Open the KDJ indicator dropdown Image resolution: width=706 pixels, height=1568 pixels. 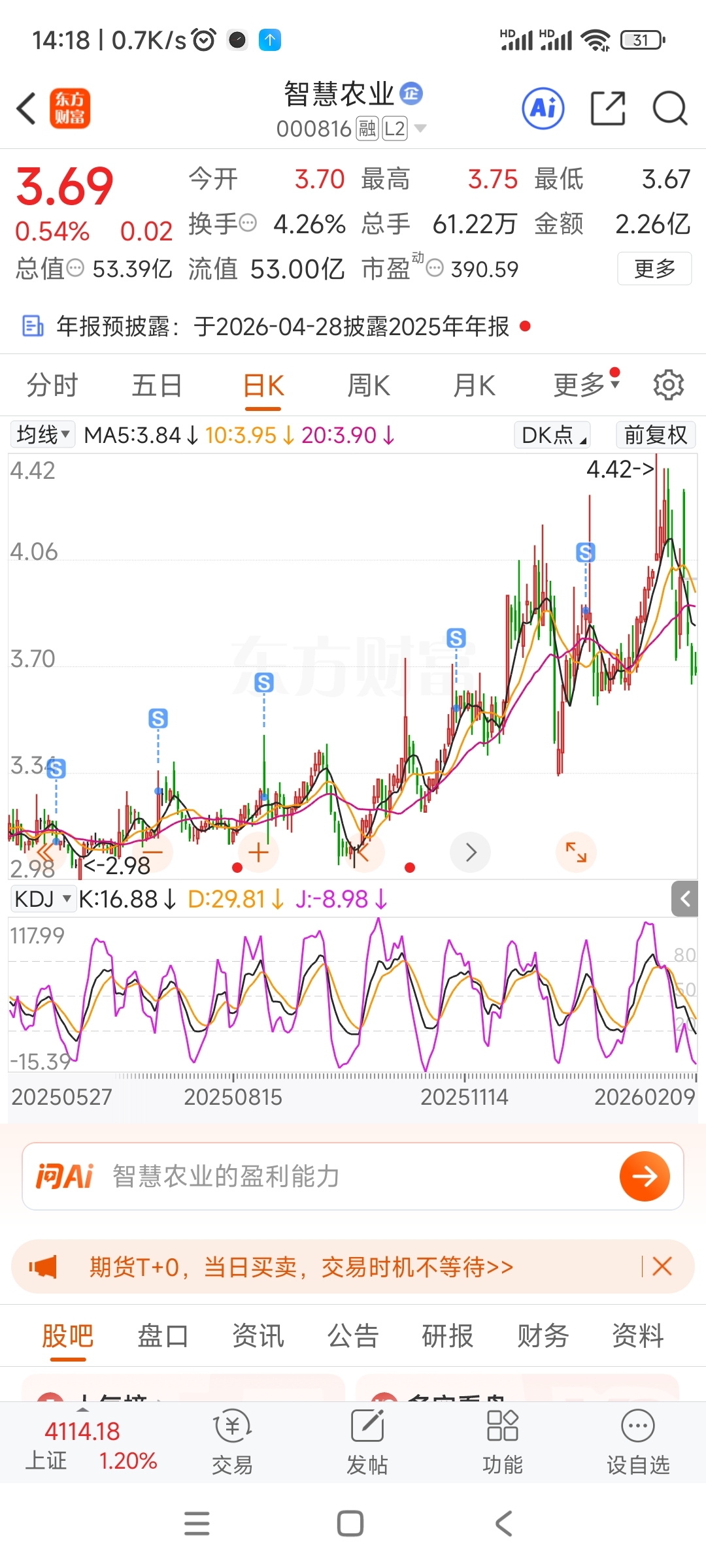(x=42, y=899)
